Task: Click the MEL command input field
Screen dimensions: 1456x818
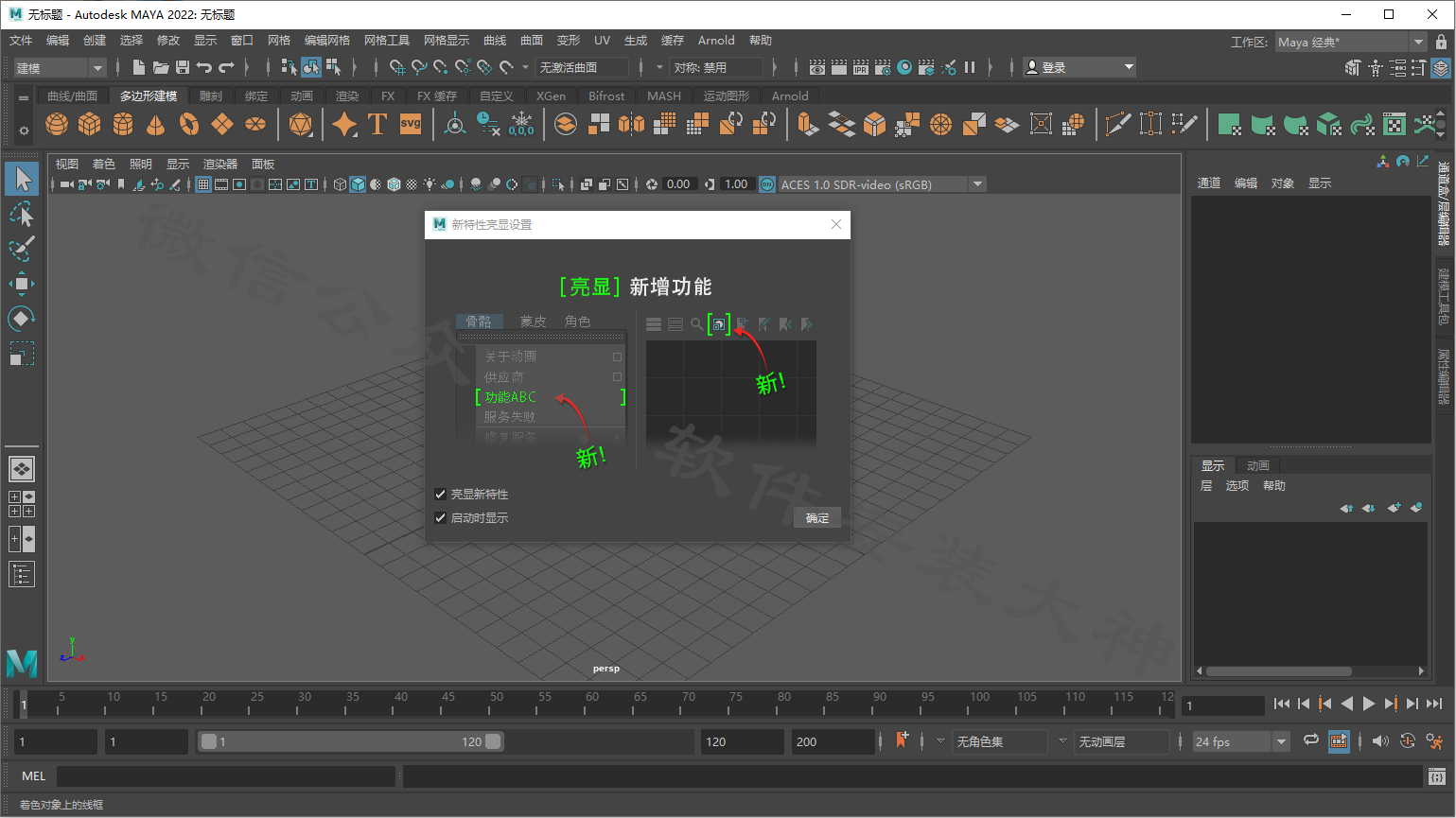Action: pos(226,776)
